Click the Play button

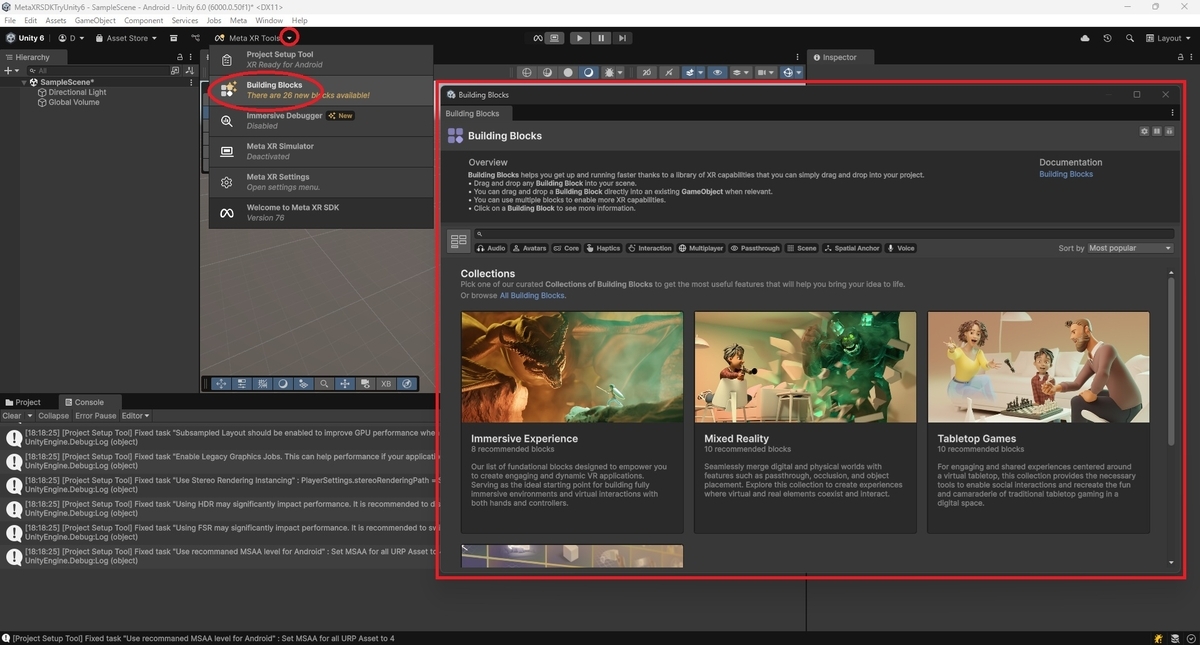coord(580,38)
